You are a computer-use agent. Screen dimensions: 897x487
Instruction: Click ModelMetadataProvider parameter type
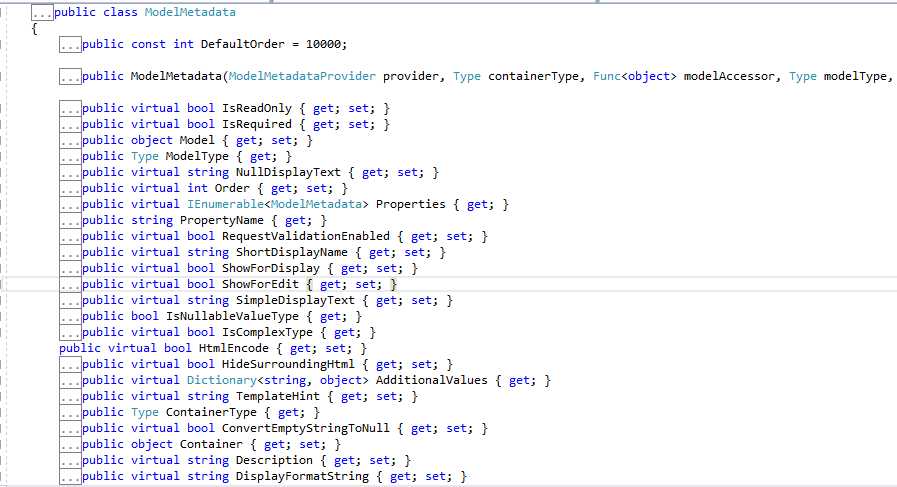pos(302,76)
